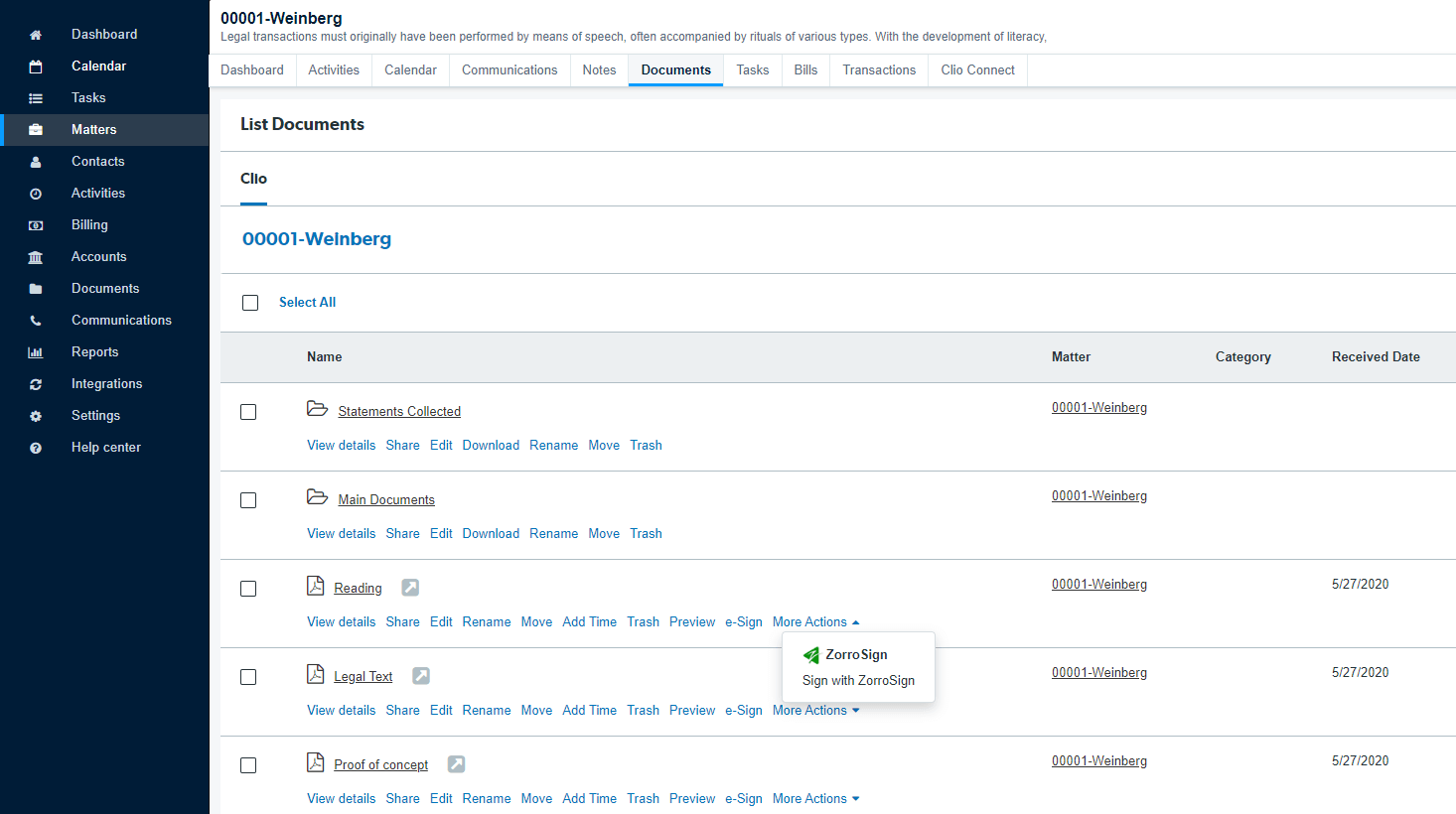1456x814 pixels.
Task: Switch to the Communications tab
Action: (510, 70)
